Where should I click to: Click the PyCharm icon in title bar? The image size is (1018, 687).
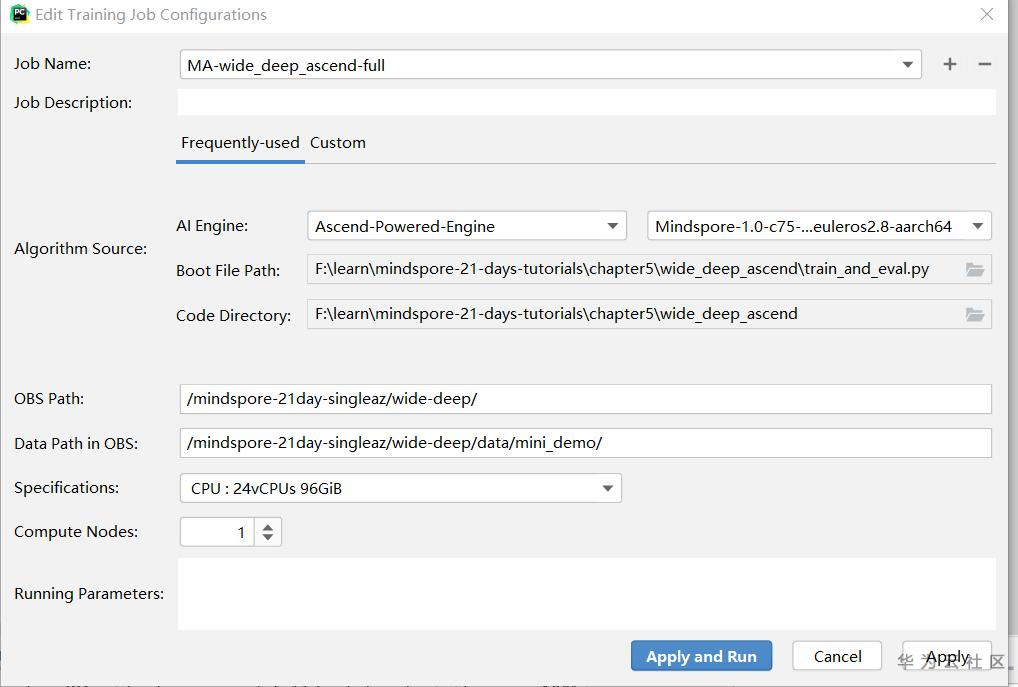[x=19, y=14]
